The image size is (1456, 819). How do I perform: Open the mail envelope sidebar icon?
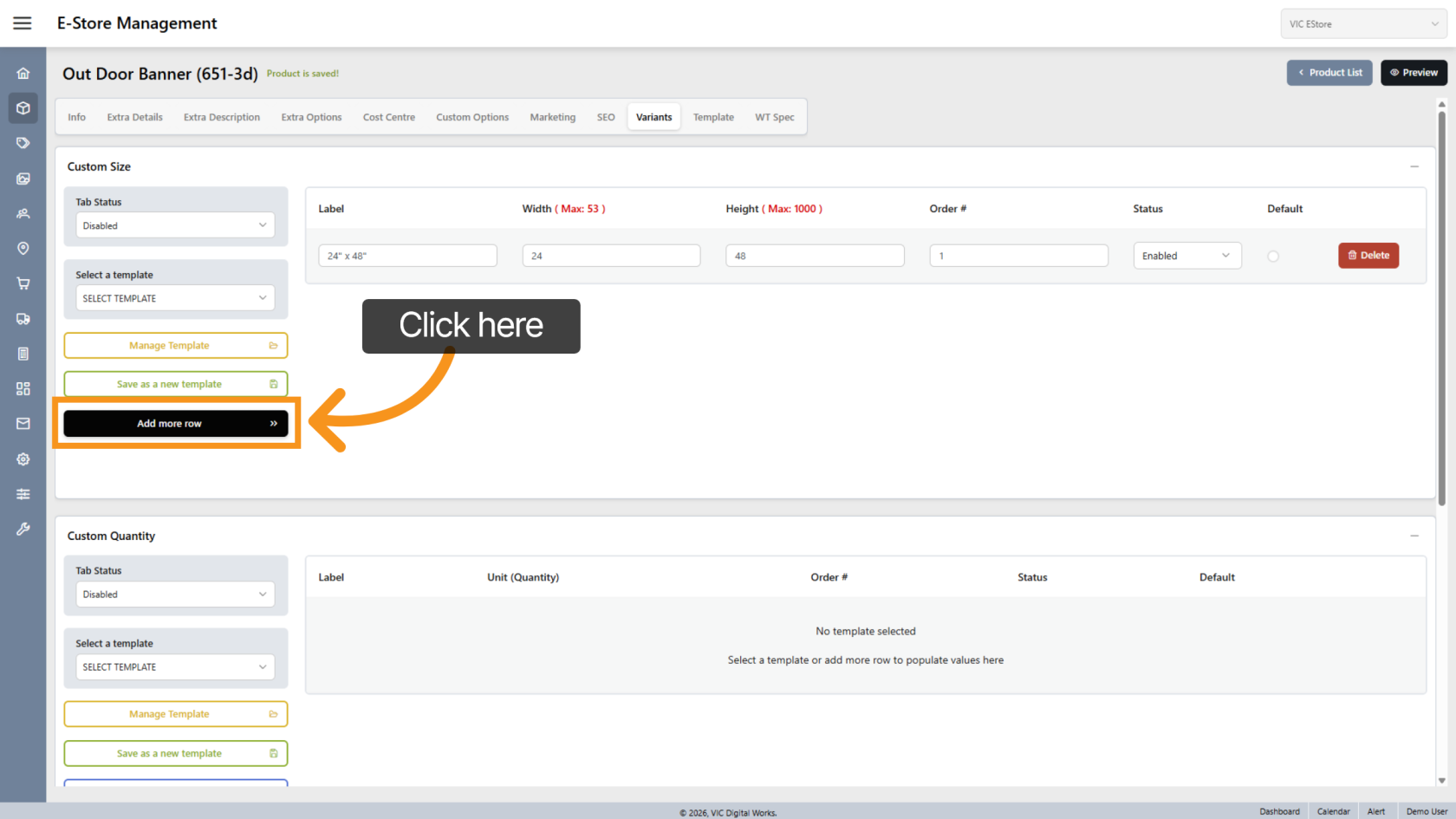(x=23, y=424)
